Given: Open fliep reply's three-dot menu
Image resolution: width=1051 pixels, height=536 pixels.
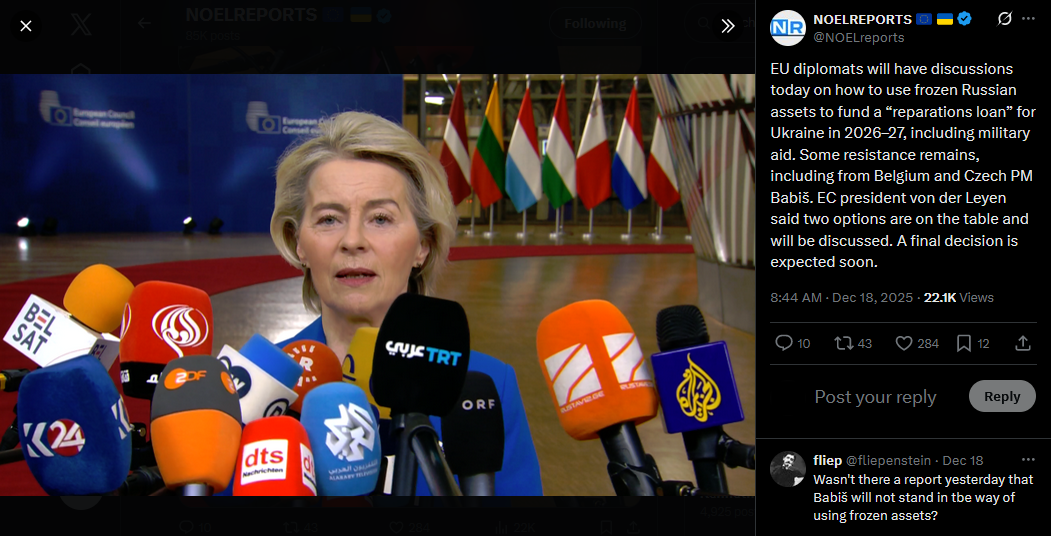Looking at the screenshot, I should tap(1028, 460).
